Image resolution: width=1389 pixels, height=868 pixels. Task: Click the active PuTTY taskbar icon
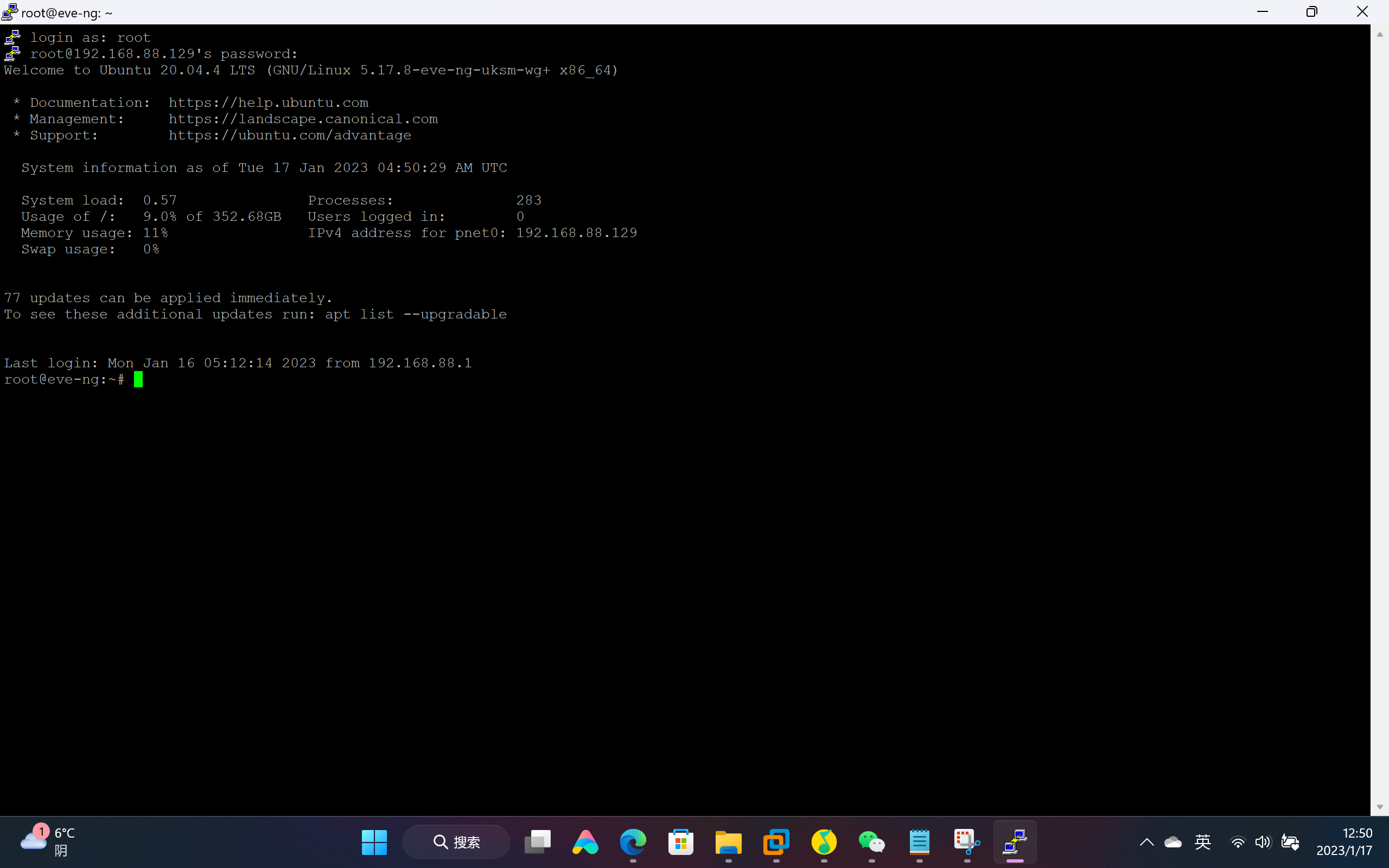[1014, 842]
